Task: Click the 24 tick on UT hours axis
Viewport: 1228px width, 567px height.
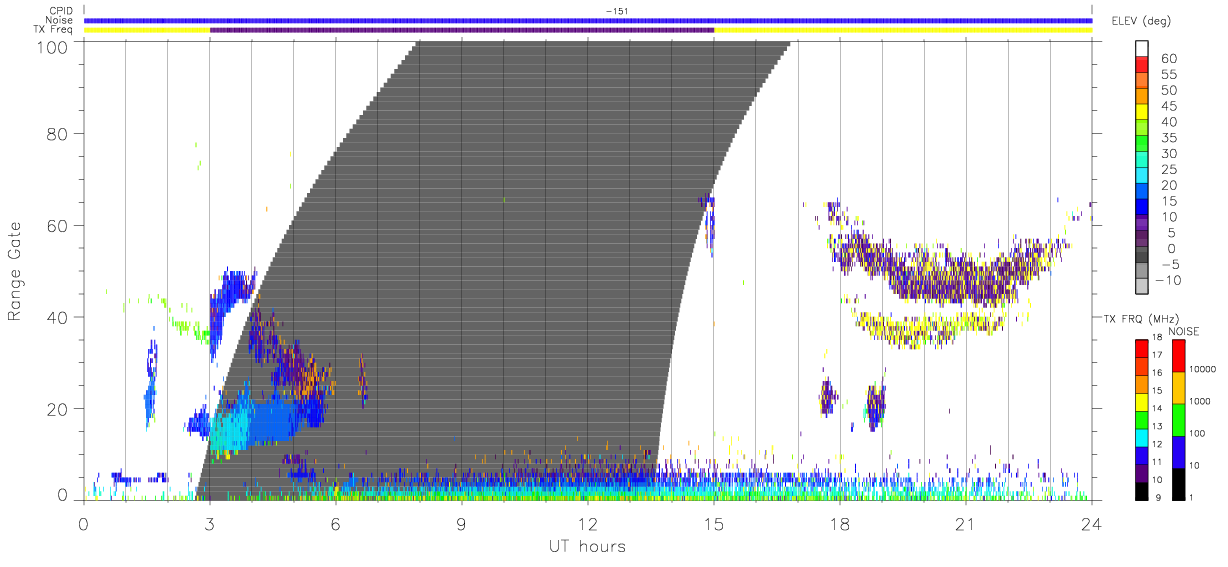Action: click(x=1091, y=525)
